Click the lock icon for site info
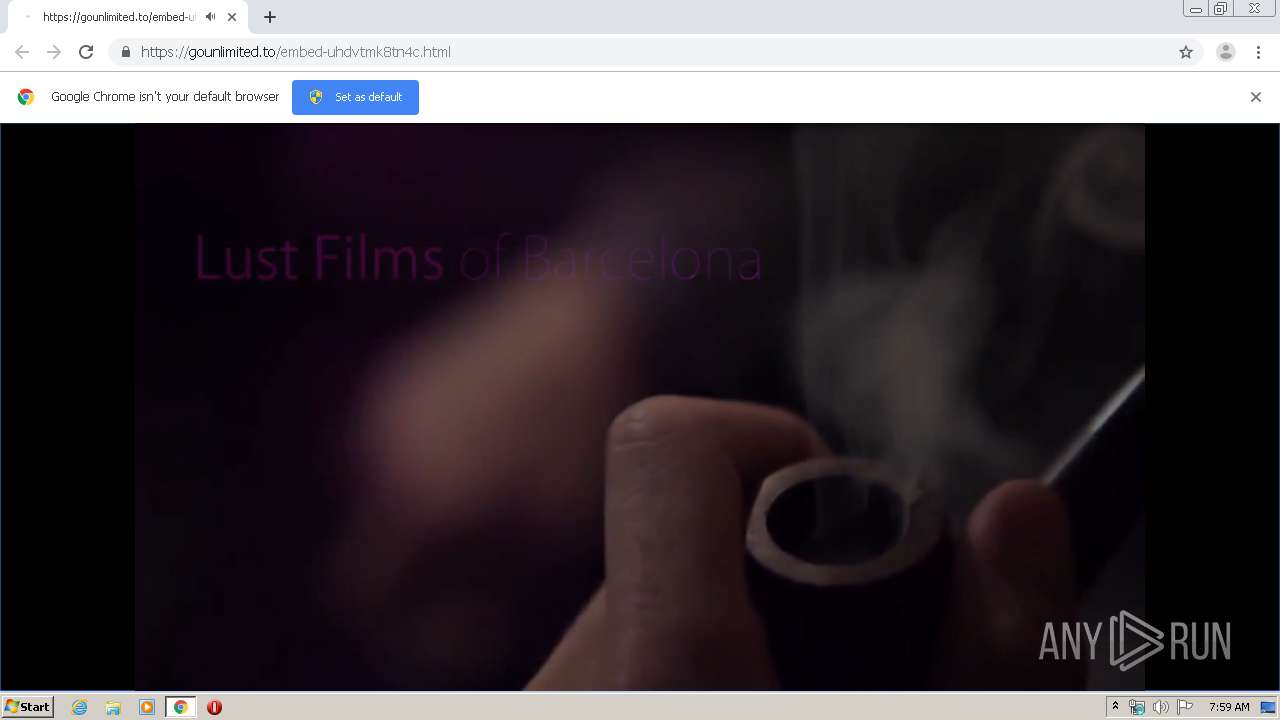 tap(125, 52)
